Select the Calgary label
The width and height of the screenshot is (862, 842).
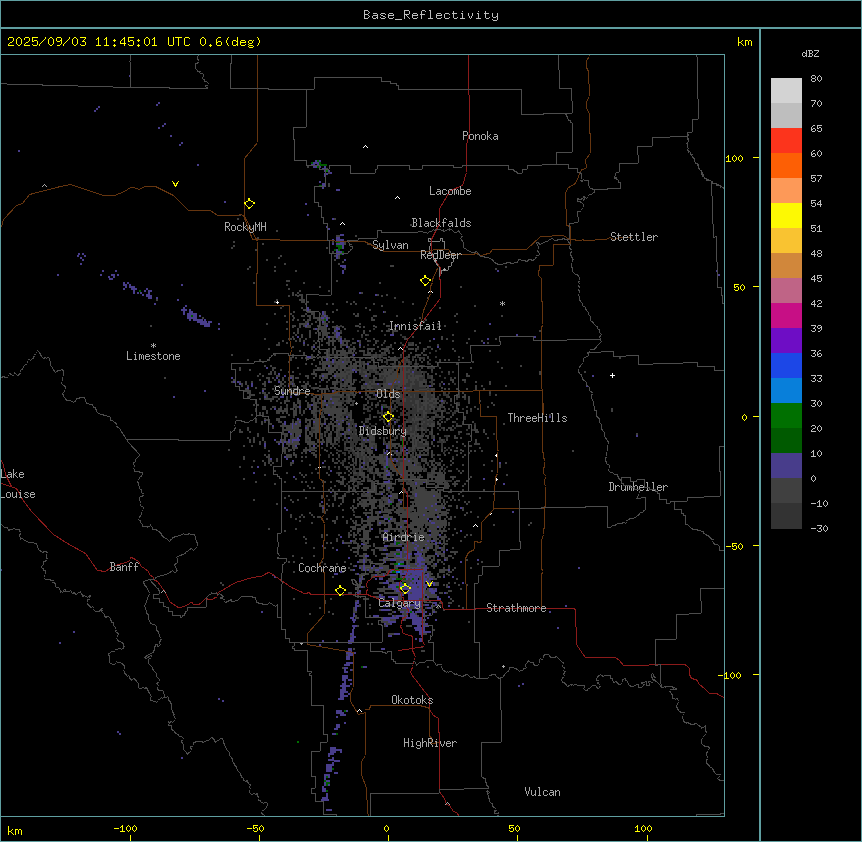pos(400,603)
